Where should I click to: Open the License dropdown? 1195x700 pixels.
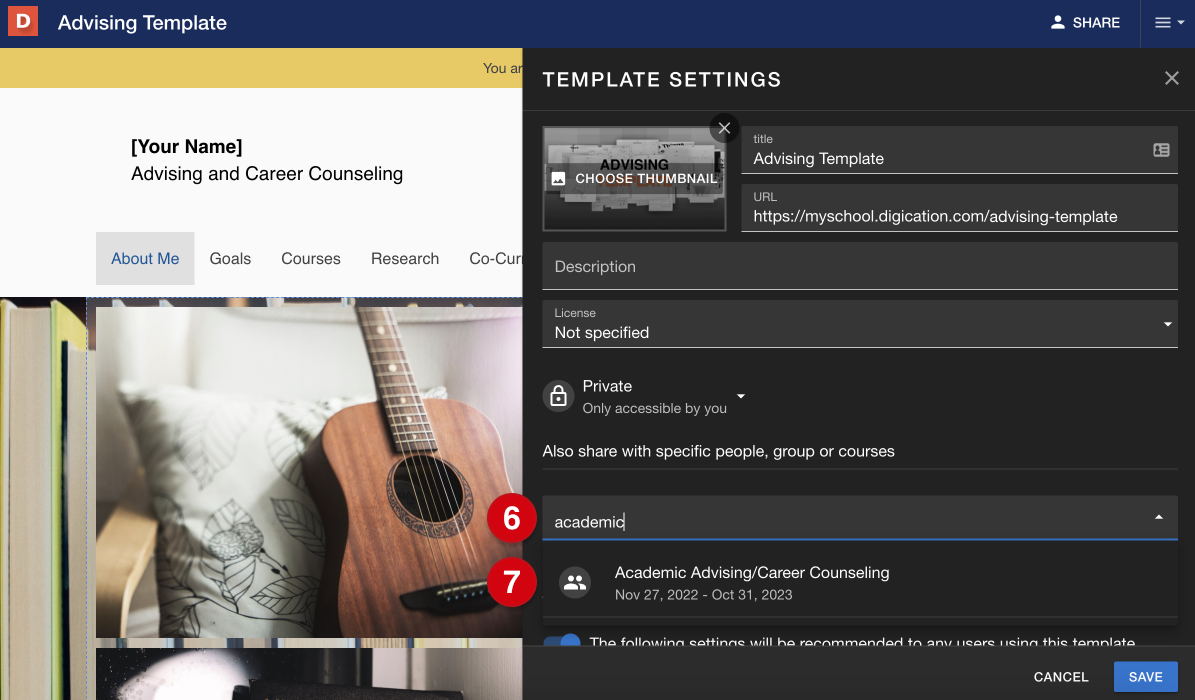pos(860,324)
